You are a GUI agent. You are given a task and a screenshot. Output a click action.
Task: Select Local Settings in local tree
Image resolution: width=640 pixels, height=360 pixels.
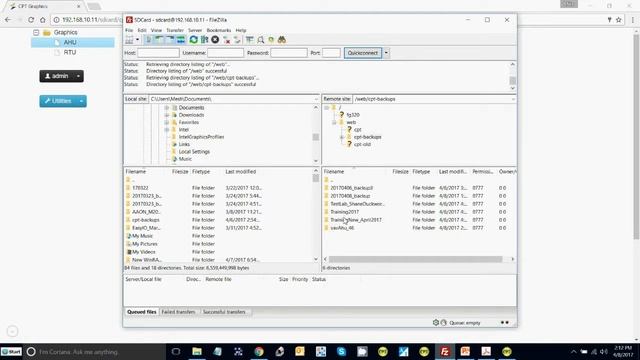coord(194,151)
